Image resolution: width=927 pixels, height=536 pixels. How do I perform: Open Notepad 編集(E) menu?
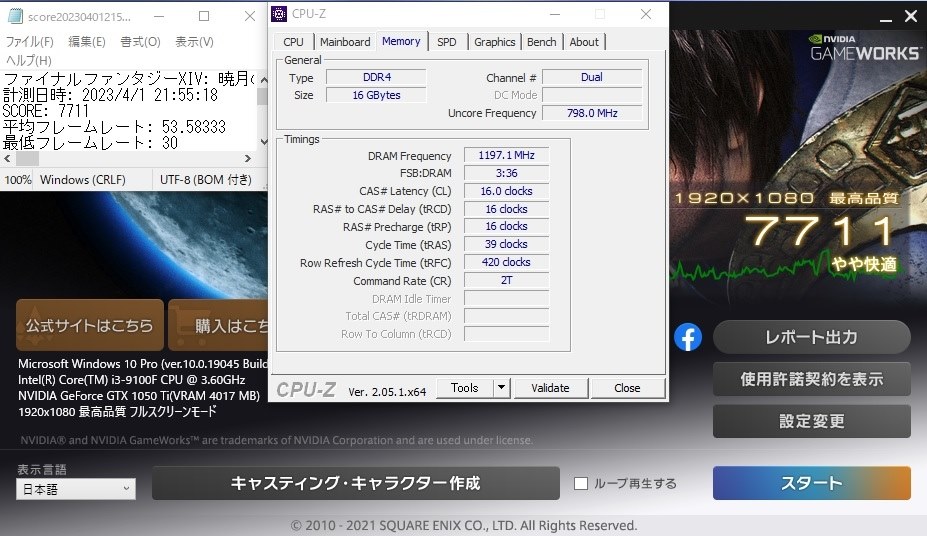pyautogui.click(x=87, y=41)
